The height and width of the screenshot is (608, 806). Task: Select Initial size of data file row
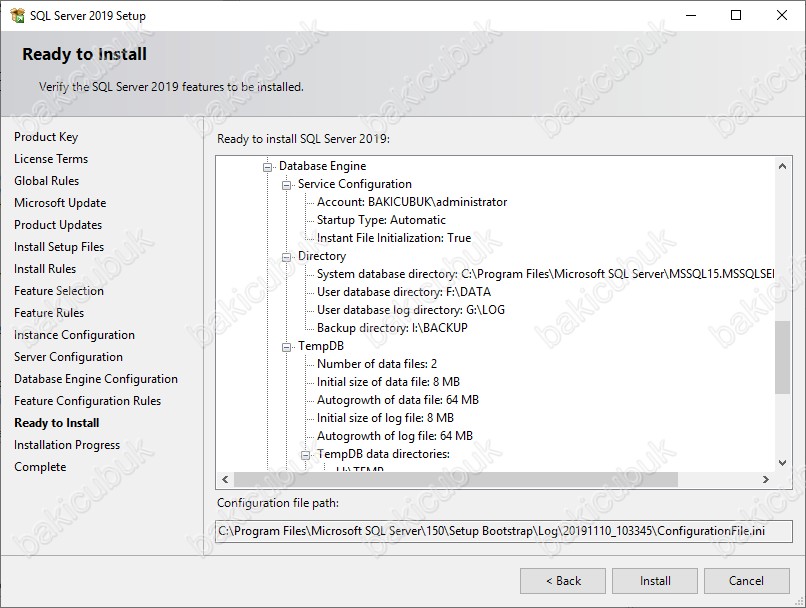[388, 382]
